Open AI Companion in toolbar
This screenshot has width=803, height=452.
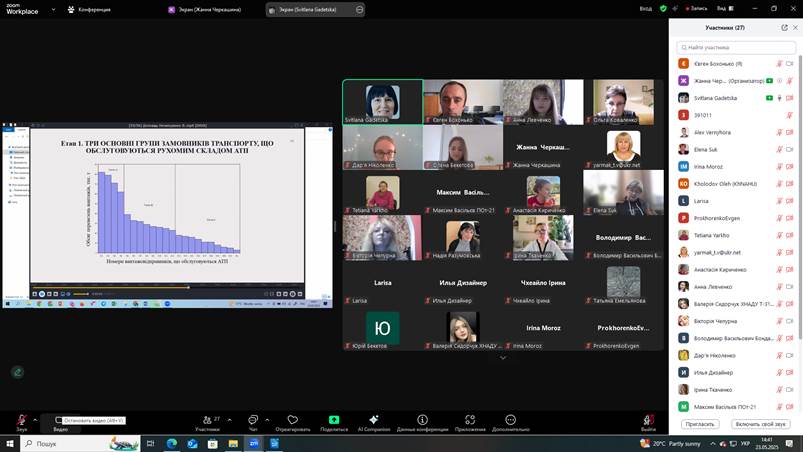click(373, 421)
